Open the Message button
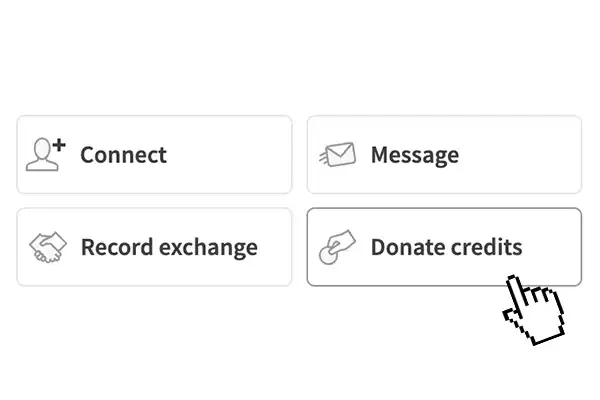Screen dimensions: 600x400 click(443, 155)
